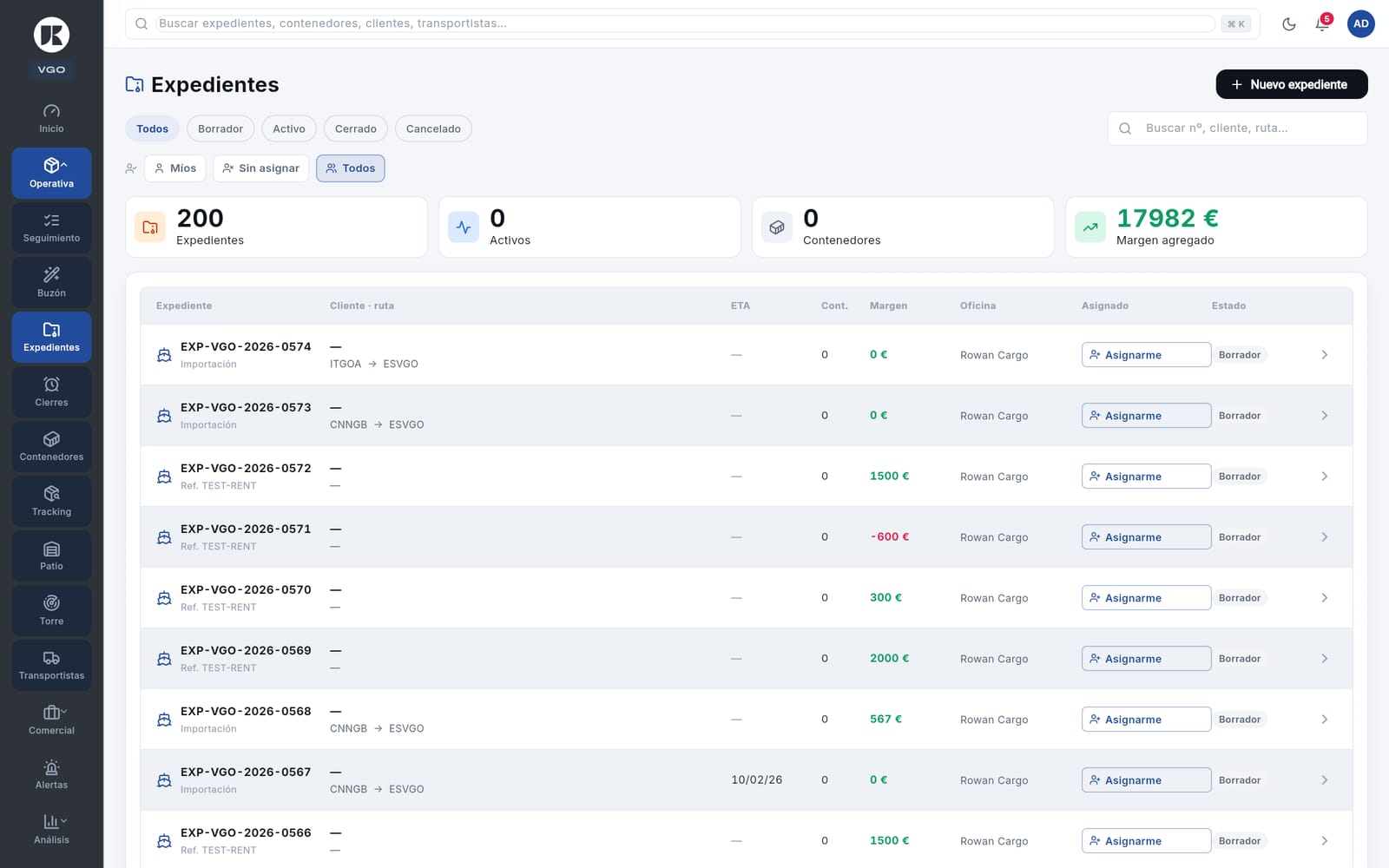The height and width of the screenshot is (868, 1389).
Task: Select the Todos status tab
Action: [153, 128]
